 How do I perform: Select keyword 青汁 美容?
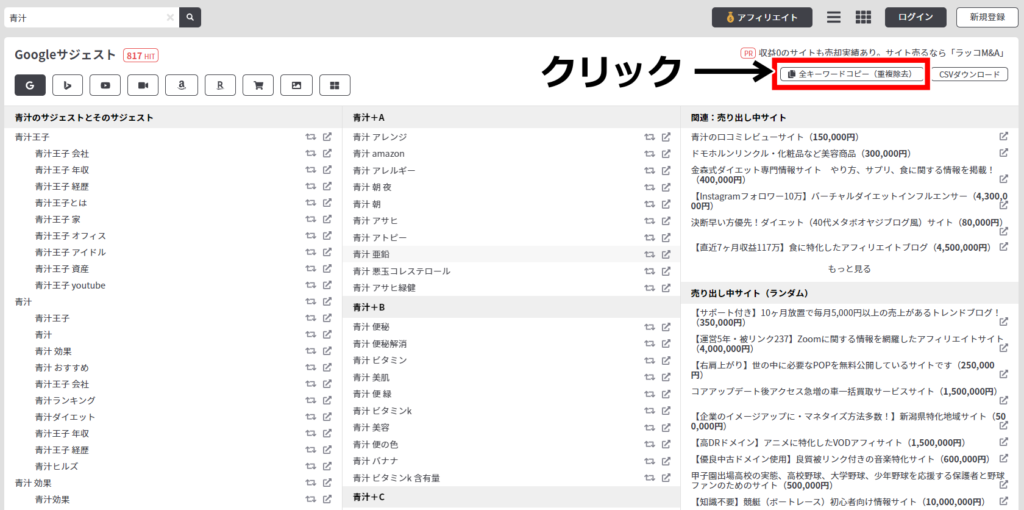point(371,427)
